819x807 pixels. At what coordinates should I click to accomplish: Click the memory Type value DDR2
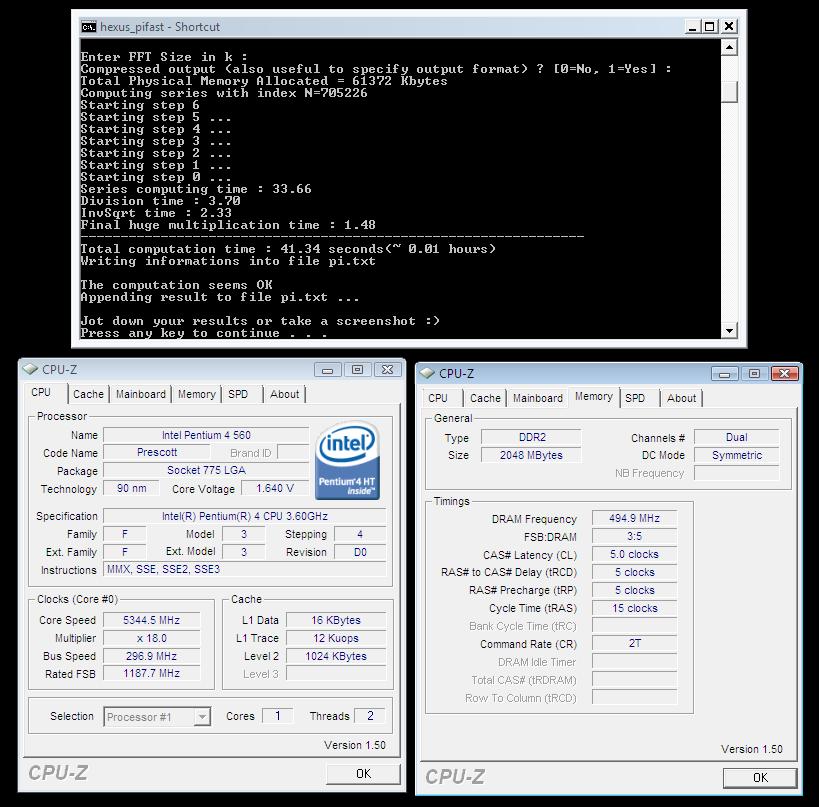(531, 438)
